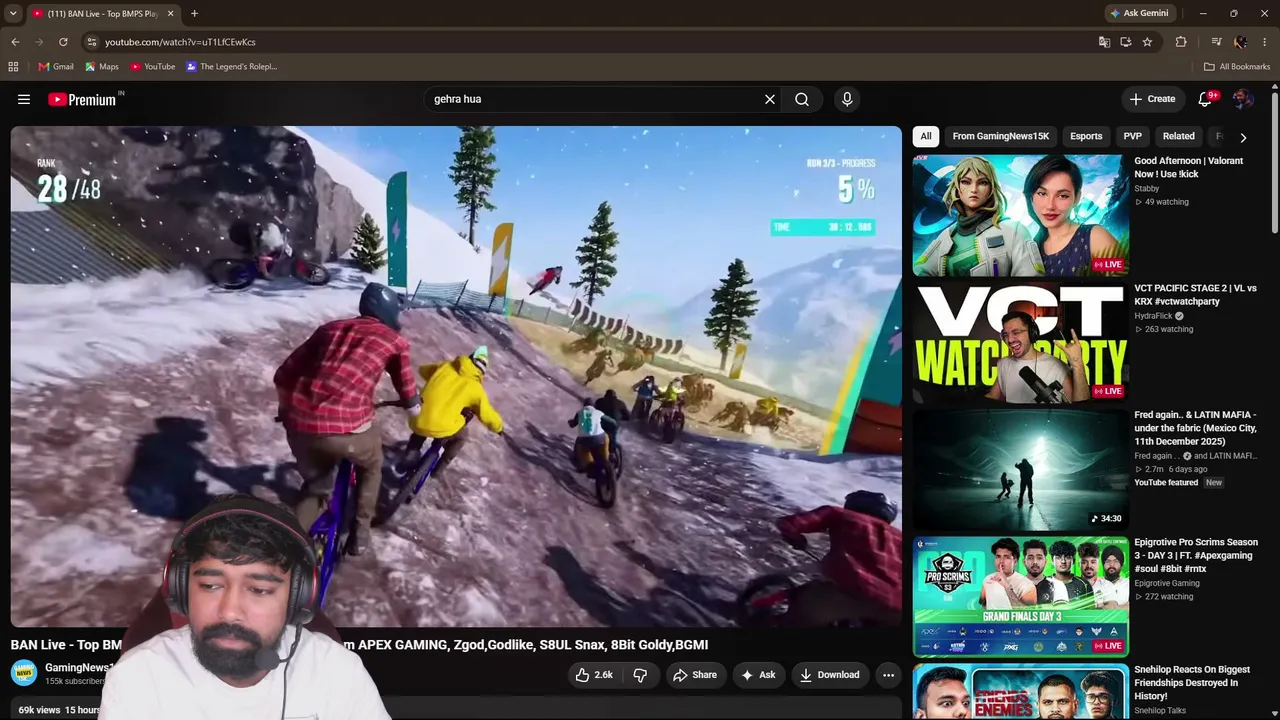Select the Esports filter chip
The height and width of the screenshot is (720, 1280).
(x=1086, y=136)
